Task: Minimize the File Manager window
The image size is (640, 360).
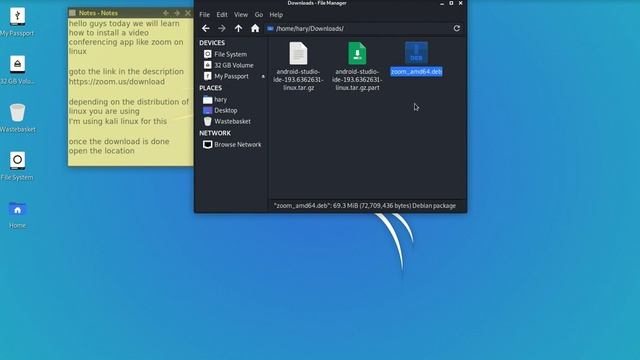Action: [x=442, y=3]
